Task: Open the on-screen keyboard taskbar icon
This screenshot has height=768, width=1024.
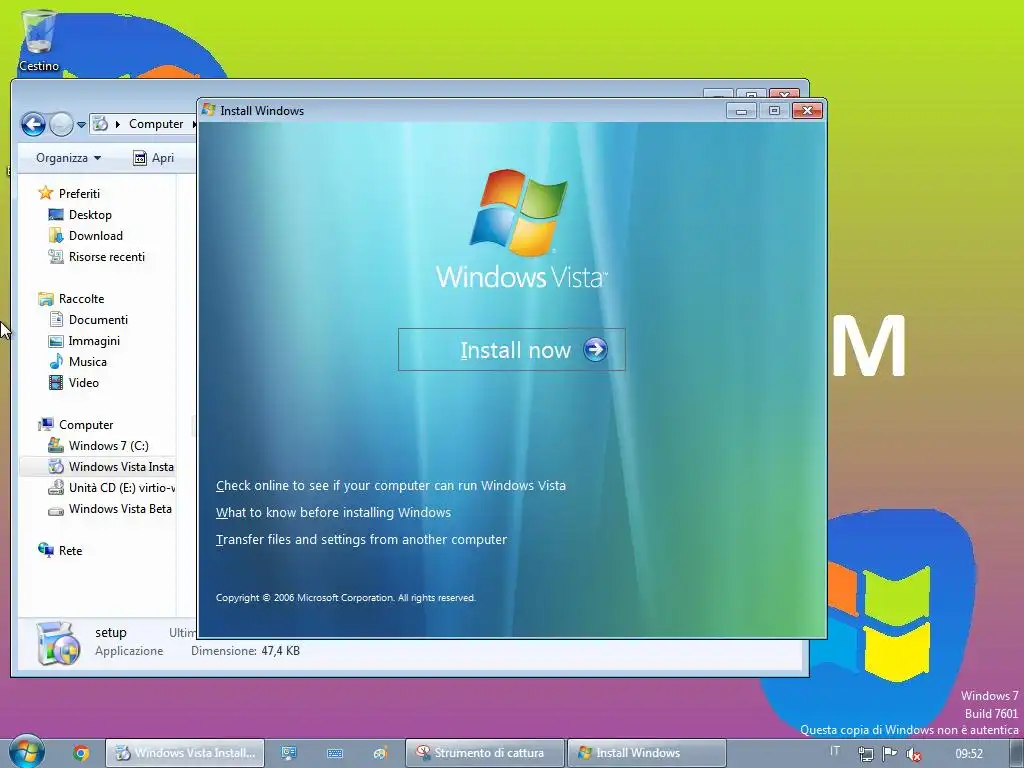Action: tap(335, 753)
